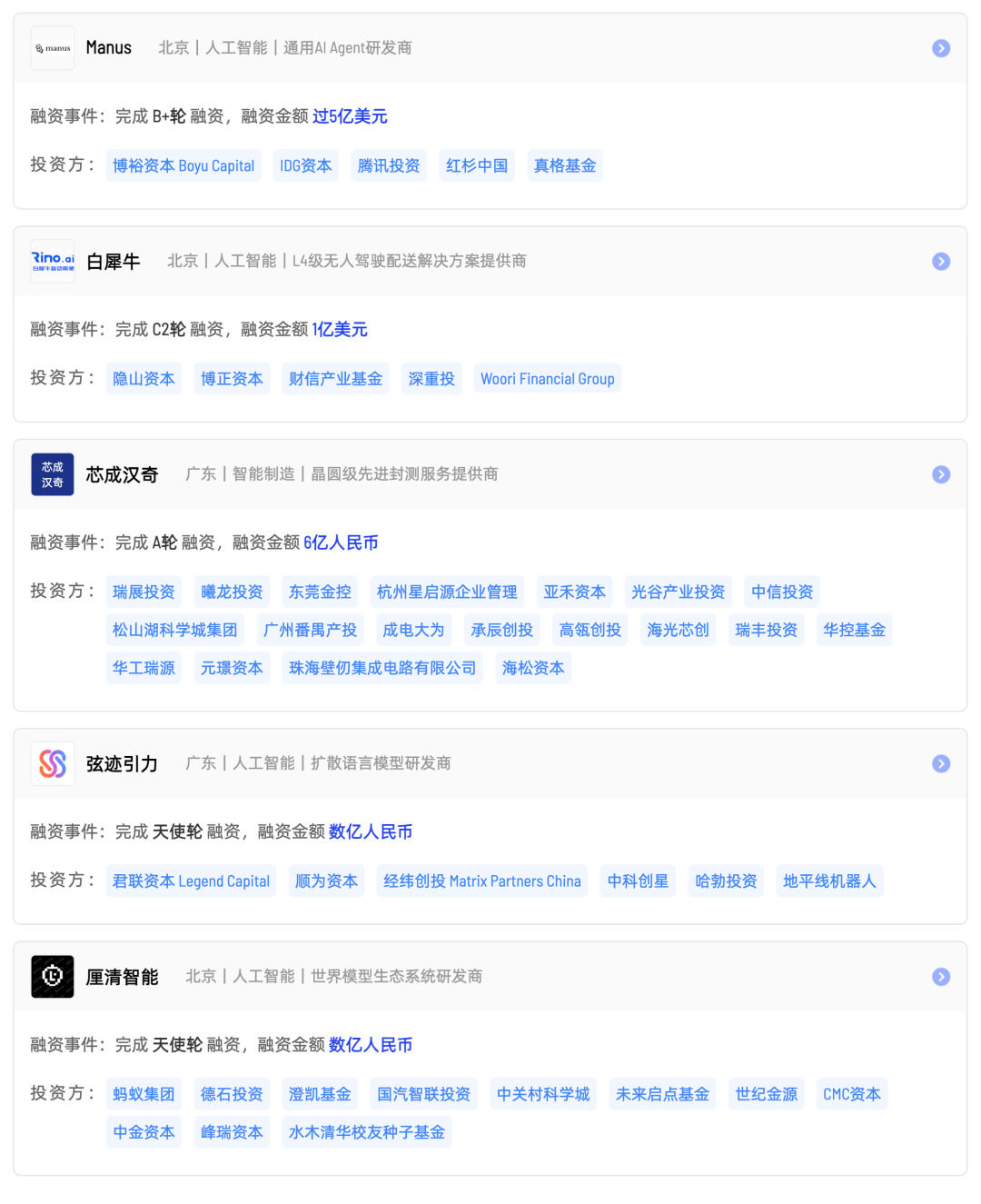Click the 亚禾资本 investor tag
Image resolution: width=981 pixels, height=1204 pixels.
pos(574,592)
